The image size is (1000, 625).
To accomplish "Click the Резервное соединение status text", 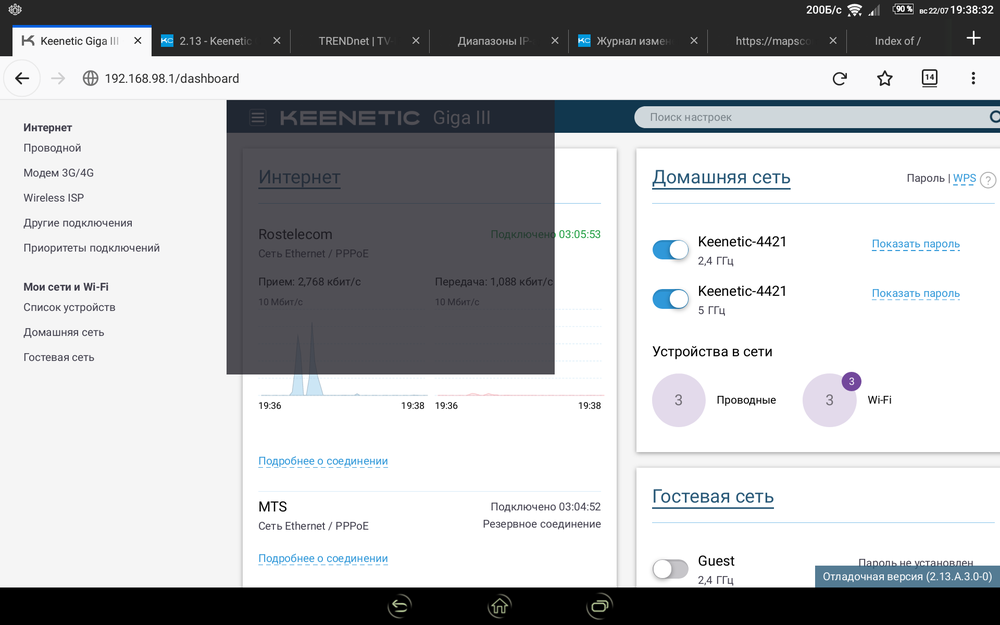I will click(541, 524).
